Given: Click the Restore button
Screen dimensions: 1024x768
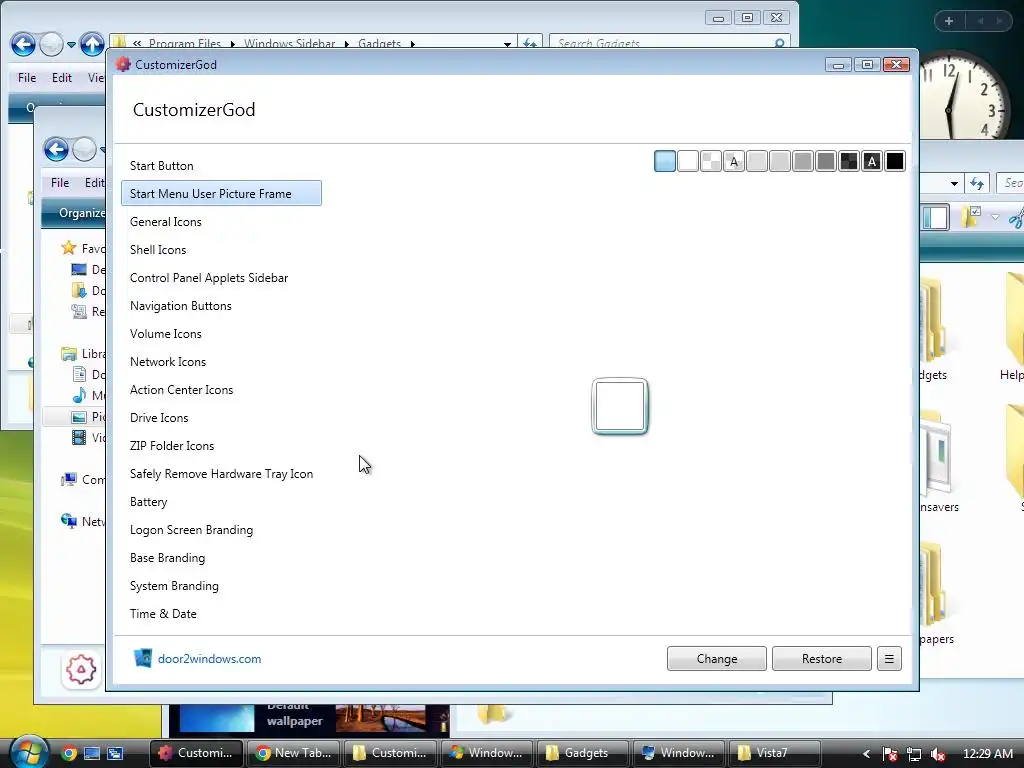Looking at the screenshot, I should click(822, 659).
